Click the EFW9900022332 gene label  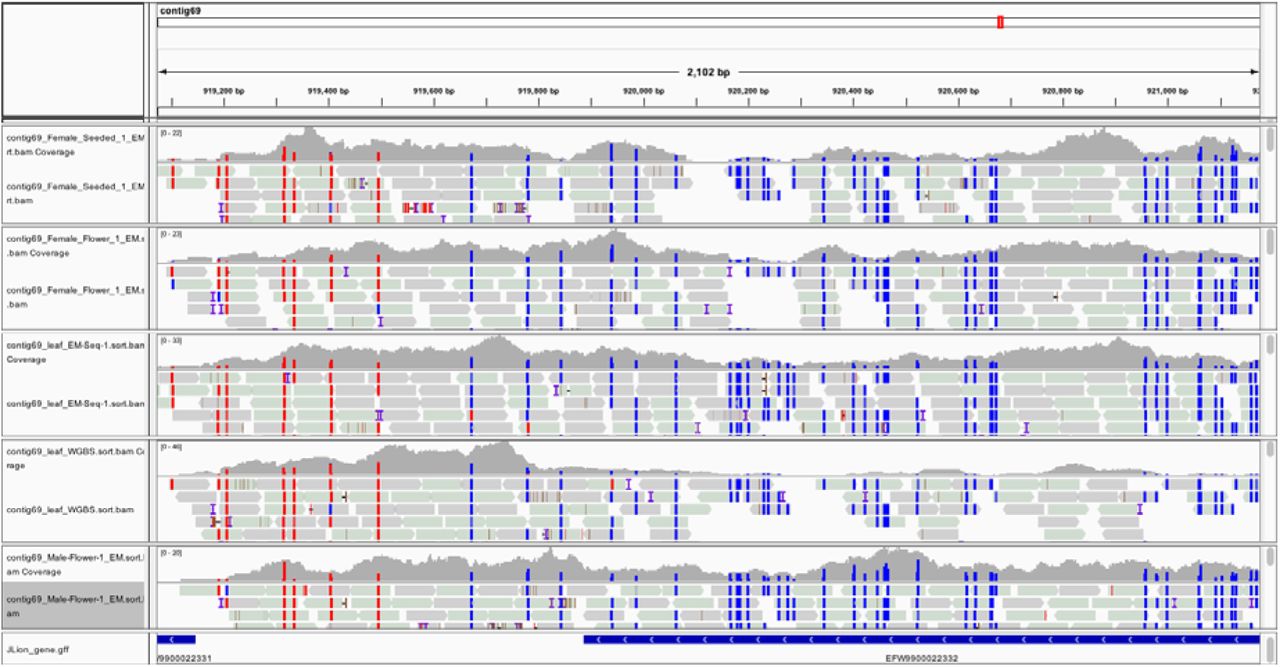click(x=921, y=658)
